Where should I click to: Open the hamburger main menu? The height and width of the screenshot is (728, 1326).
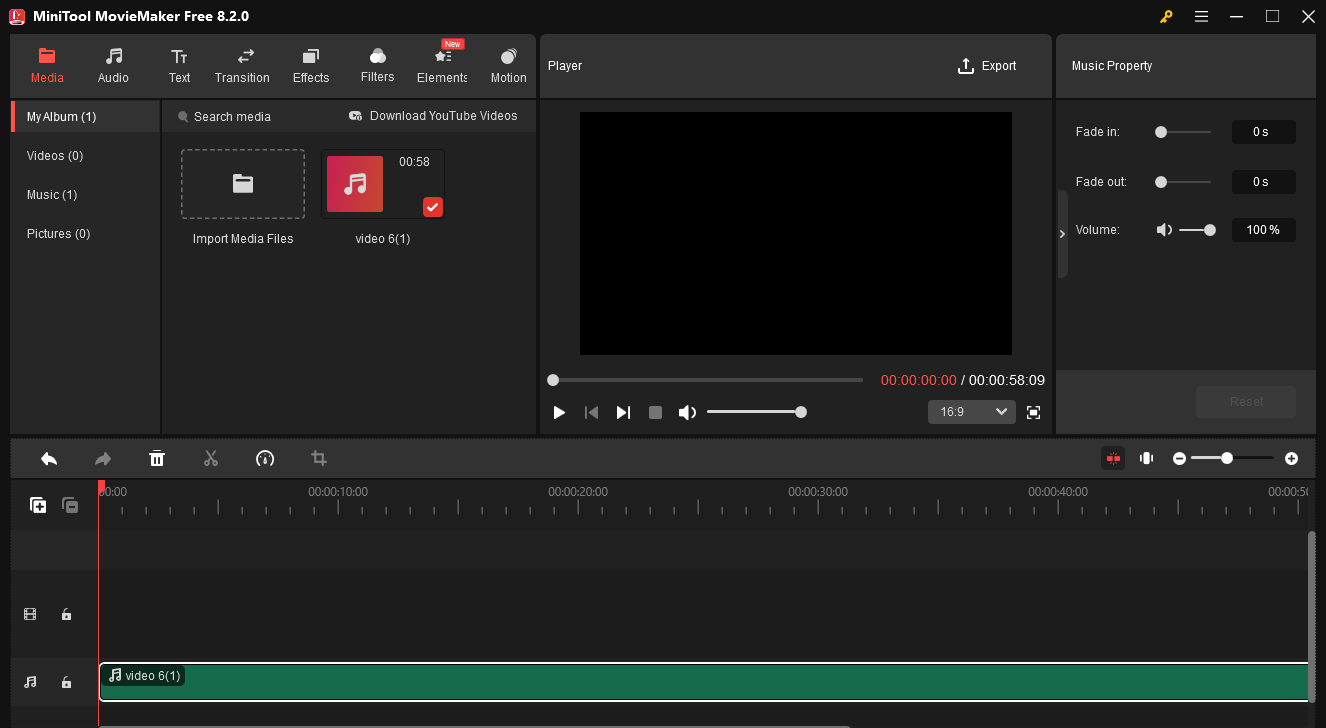click(1201, 16)
